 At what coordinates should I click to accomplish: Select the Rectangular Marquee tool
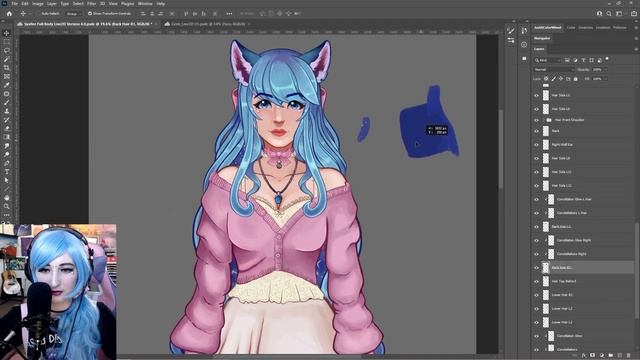coord(7,42)
